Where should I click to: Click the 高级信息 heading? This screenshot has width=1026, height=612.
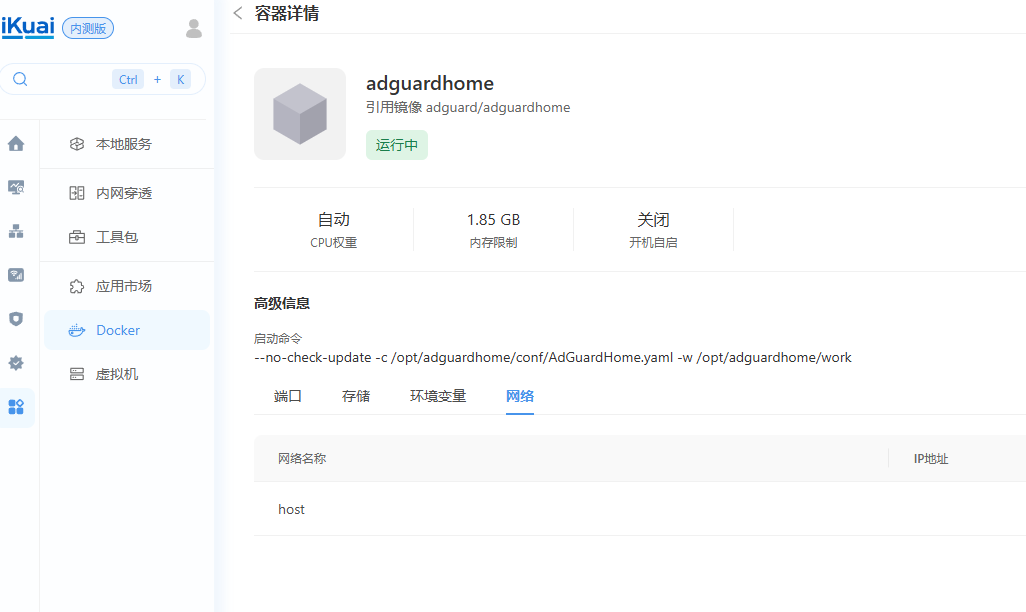click(x=282, y=303)
